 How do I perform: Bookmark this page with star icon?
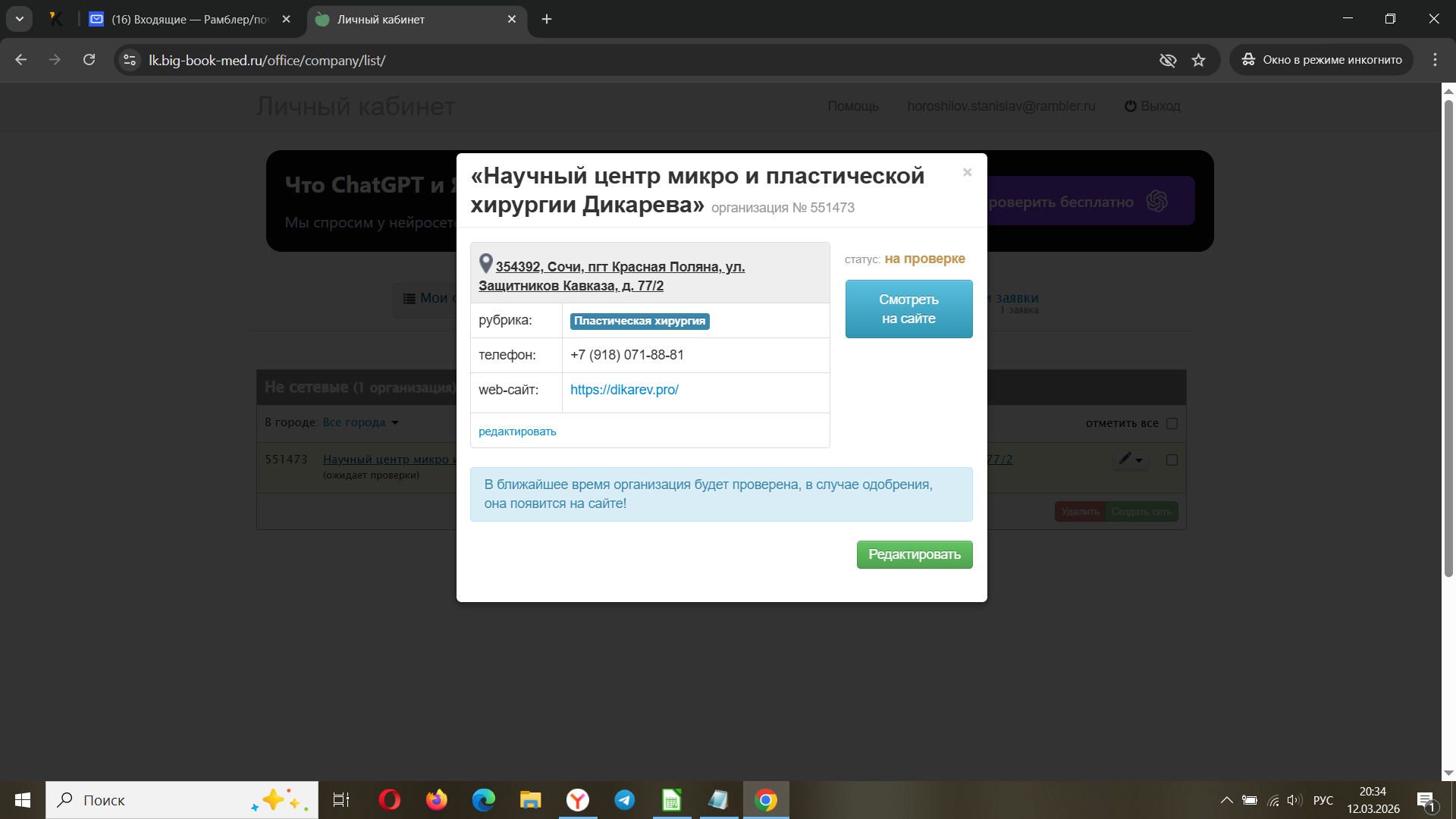[1198, 60]
